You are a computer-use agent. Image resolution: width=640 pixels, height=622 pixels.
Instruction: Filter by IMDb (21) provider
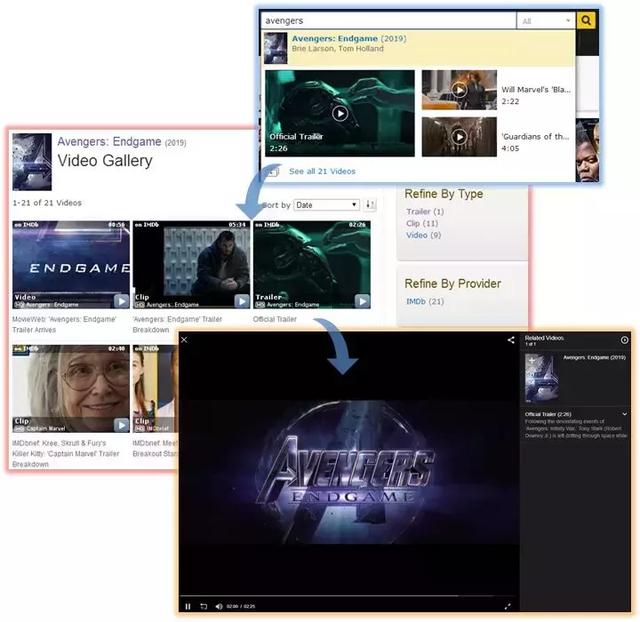(x=425, y=301)
